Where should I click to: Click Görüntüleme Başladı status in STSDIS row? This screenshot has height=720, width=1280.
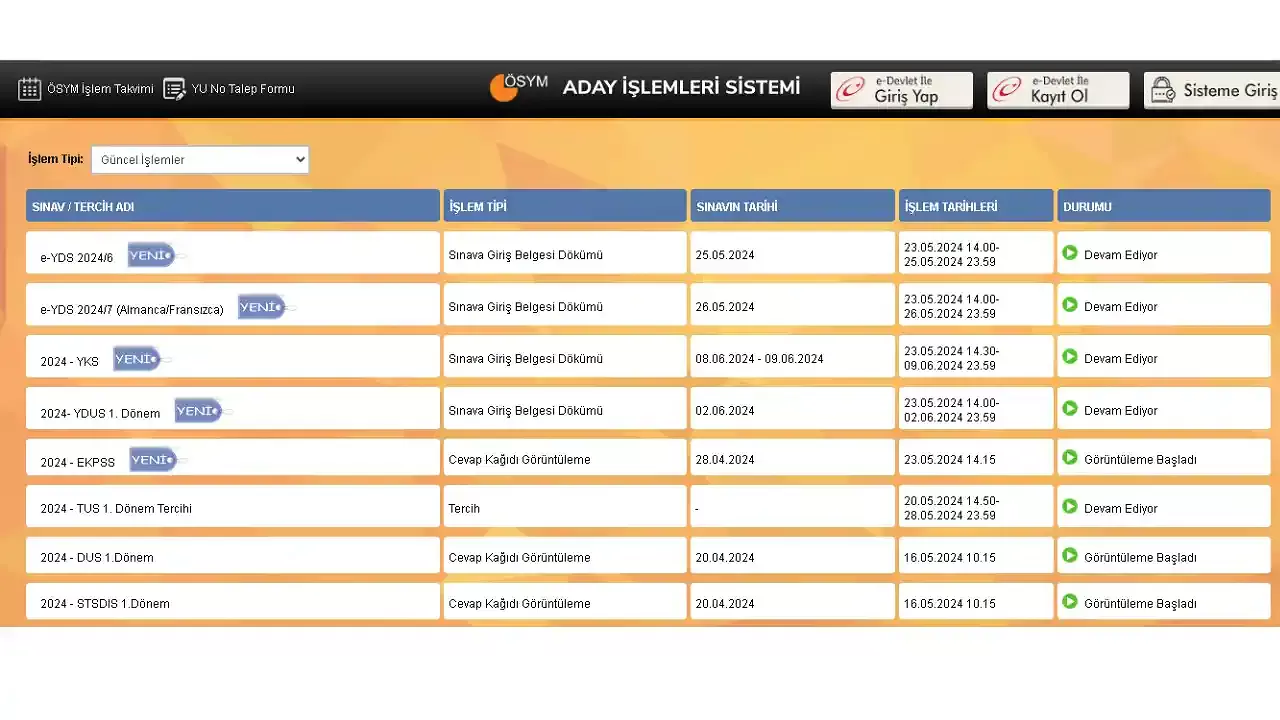(x=1141, y=604)
